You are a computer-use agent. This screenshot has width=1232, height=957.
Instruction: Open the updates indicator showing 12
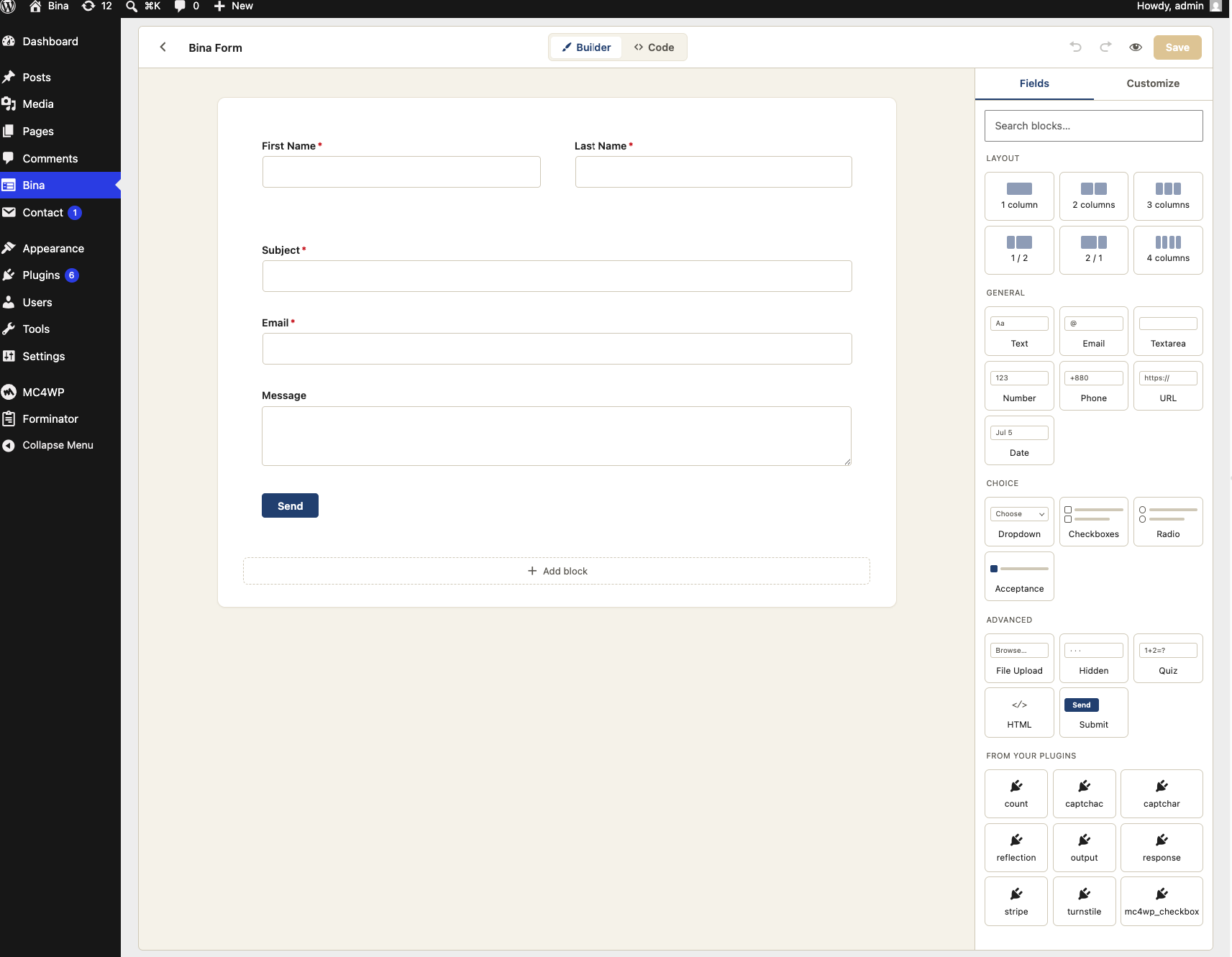pyautogui.click(x=97, y=6)
